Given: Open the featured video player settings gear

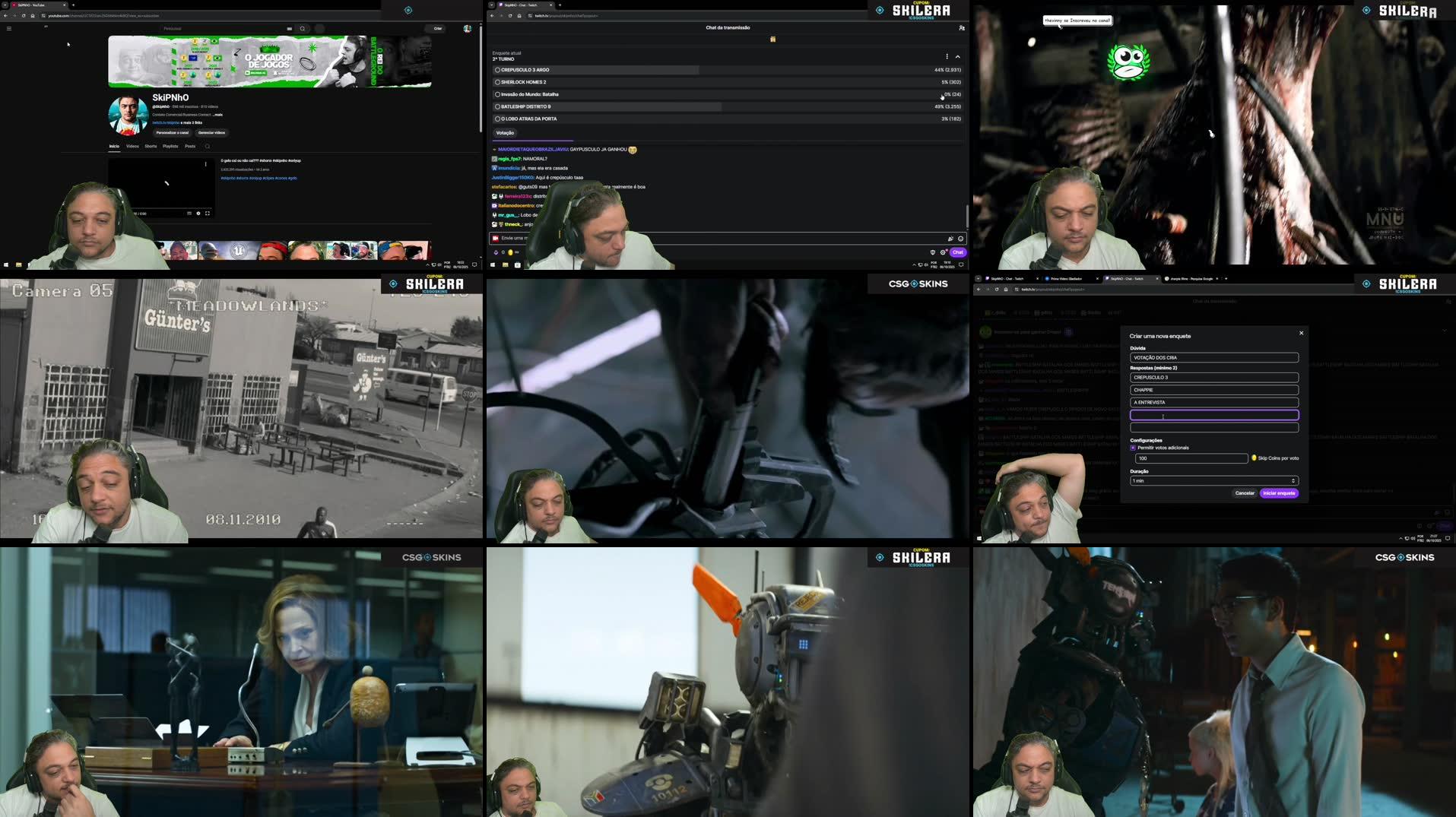Looking at the screenshot, I should click(198, 214).
